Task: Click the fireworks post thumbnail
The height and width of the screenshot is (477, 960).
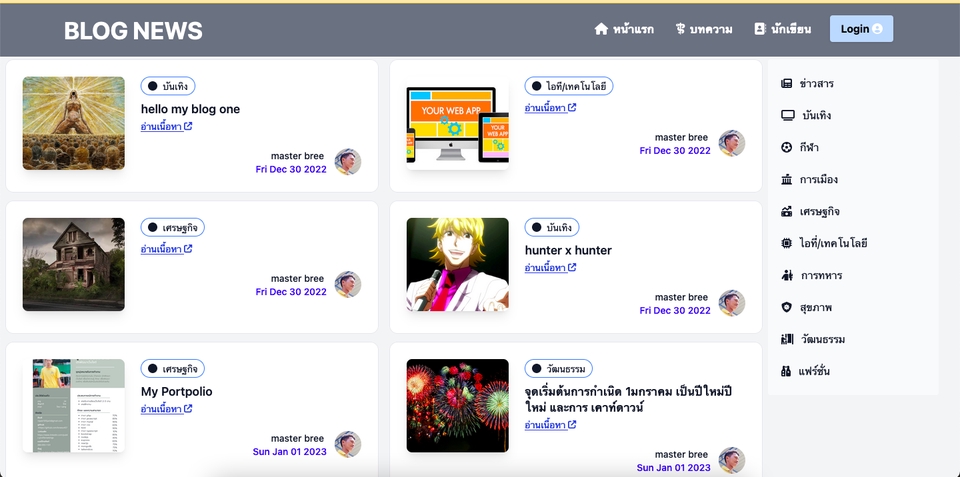Action: [457, 405]
